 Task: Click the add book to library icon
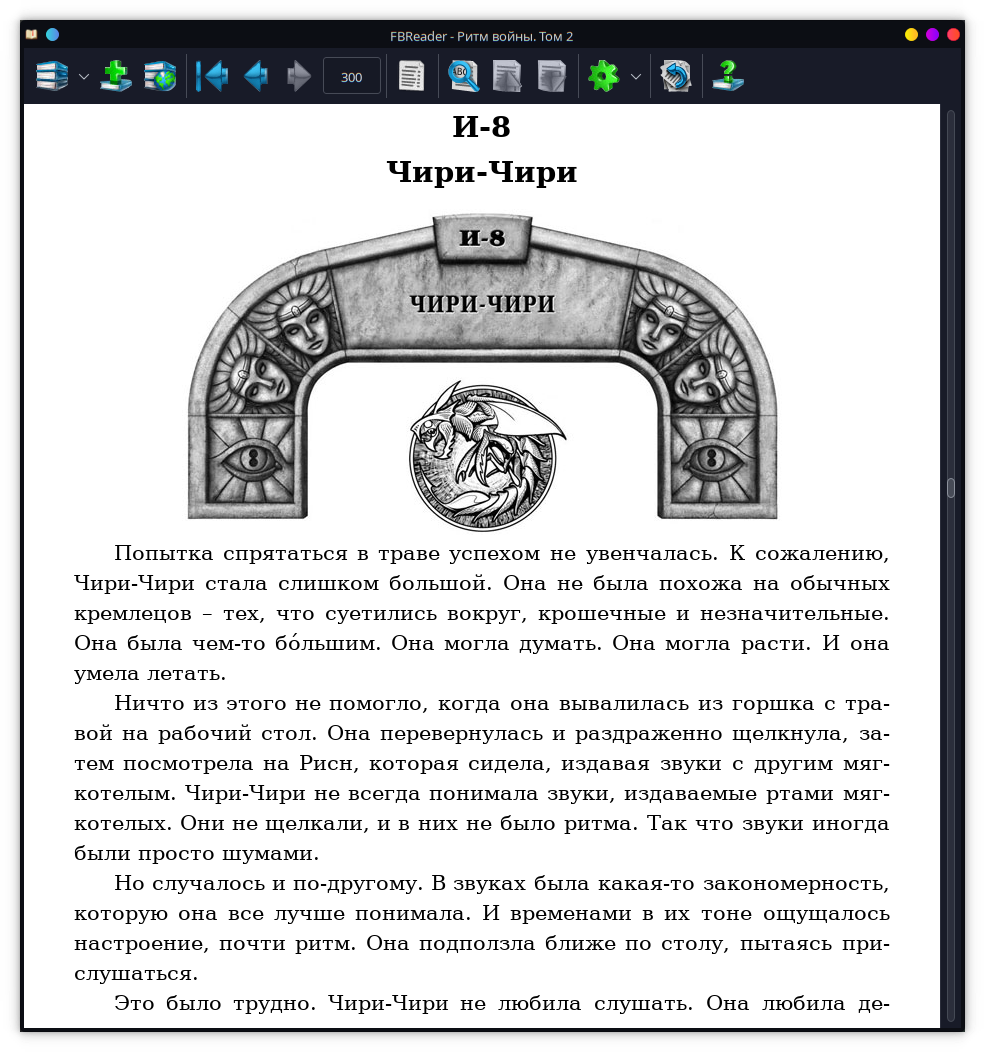116,76
